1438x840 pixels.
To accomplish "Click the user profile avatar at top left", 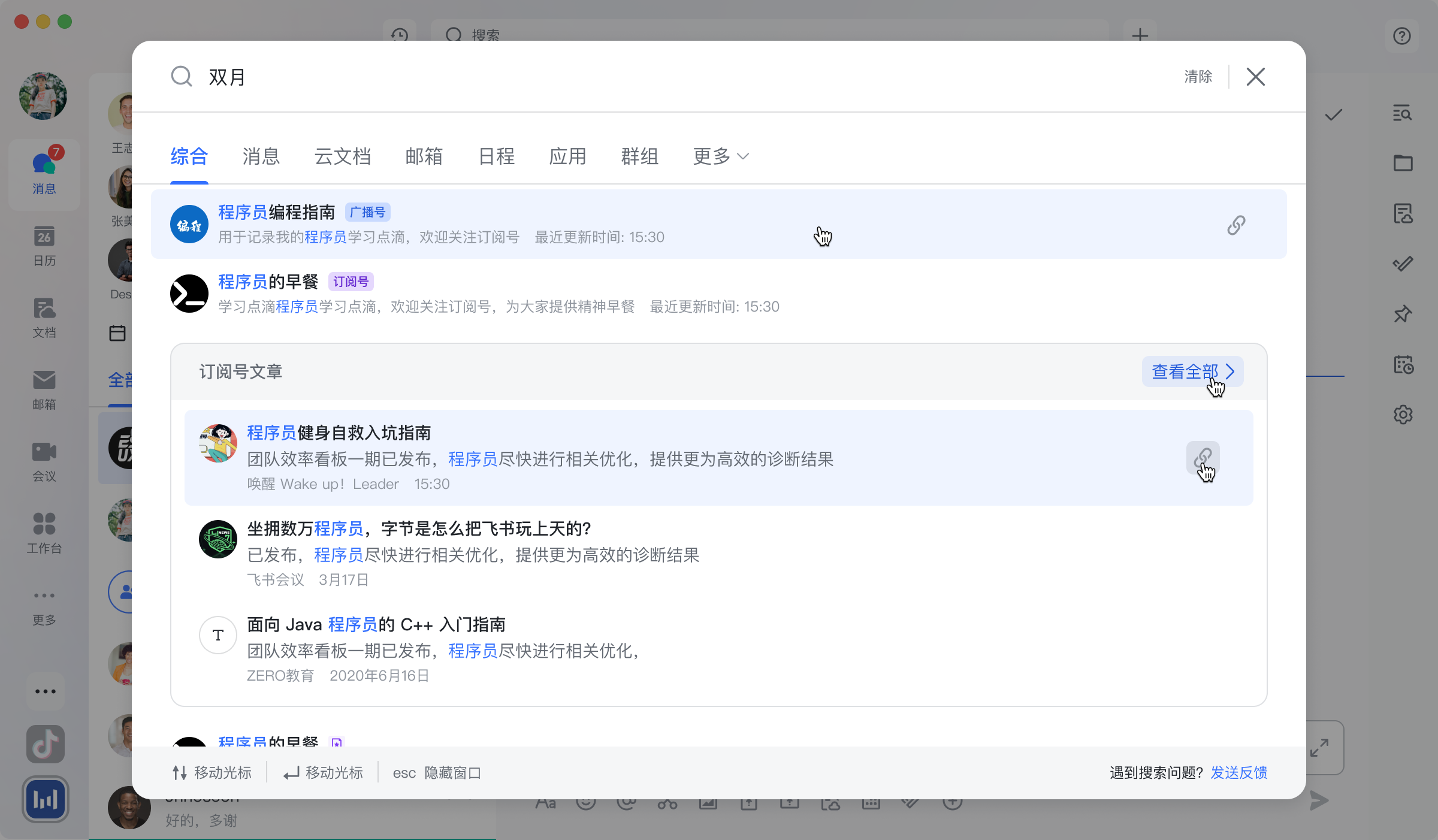I will point(43,96).
